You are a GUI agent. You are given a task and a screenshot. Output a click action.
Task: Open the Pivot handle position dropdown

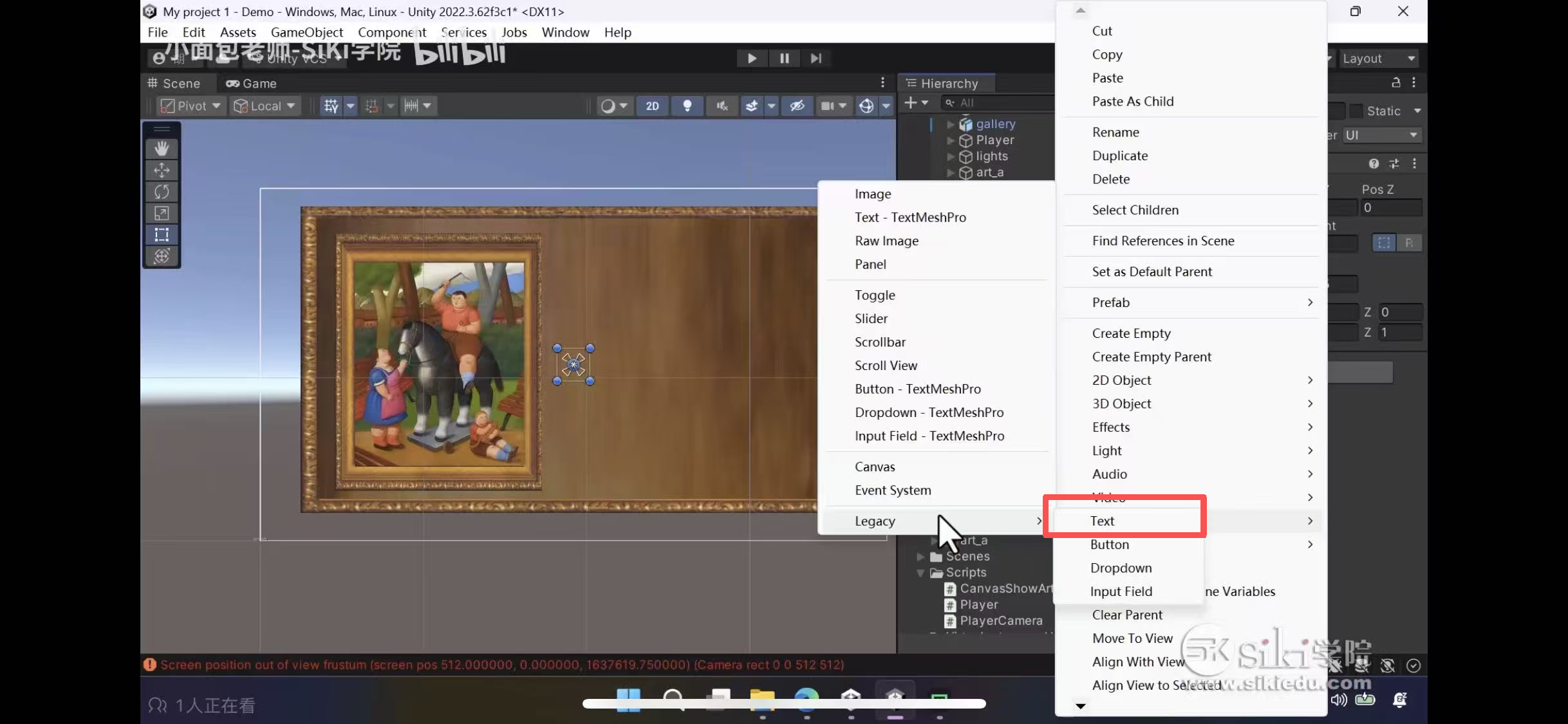191,106
